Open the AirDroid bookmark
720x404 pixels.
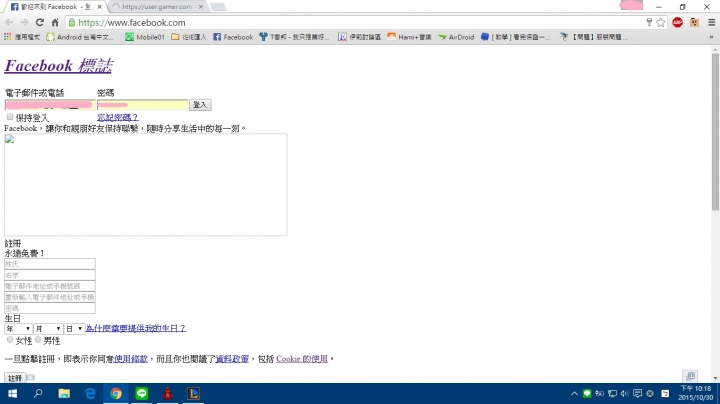click(456, 37)
